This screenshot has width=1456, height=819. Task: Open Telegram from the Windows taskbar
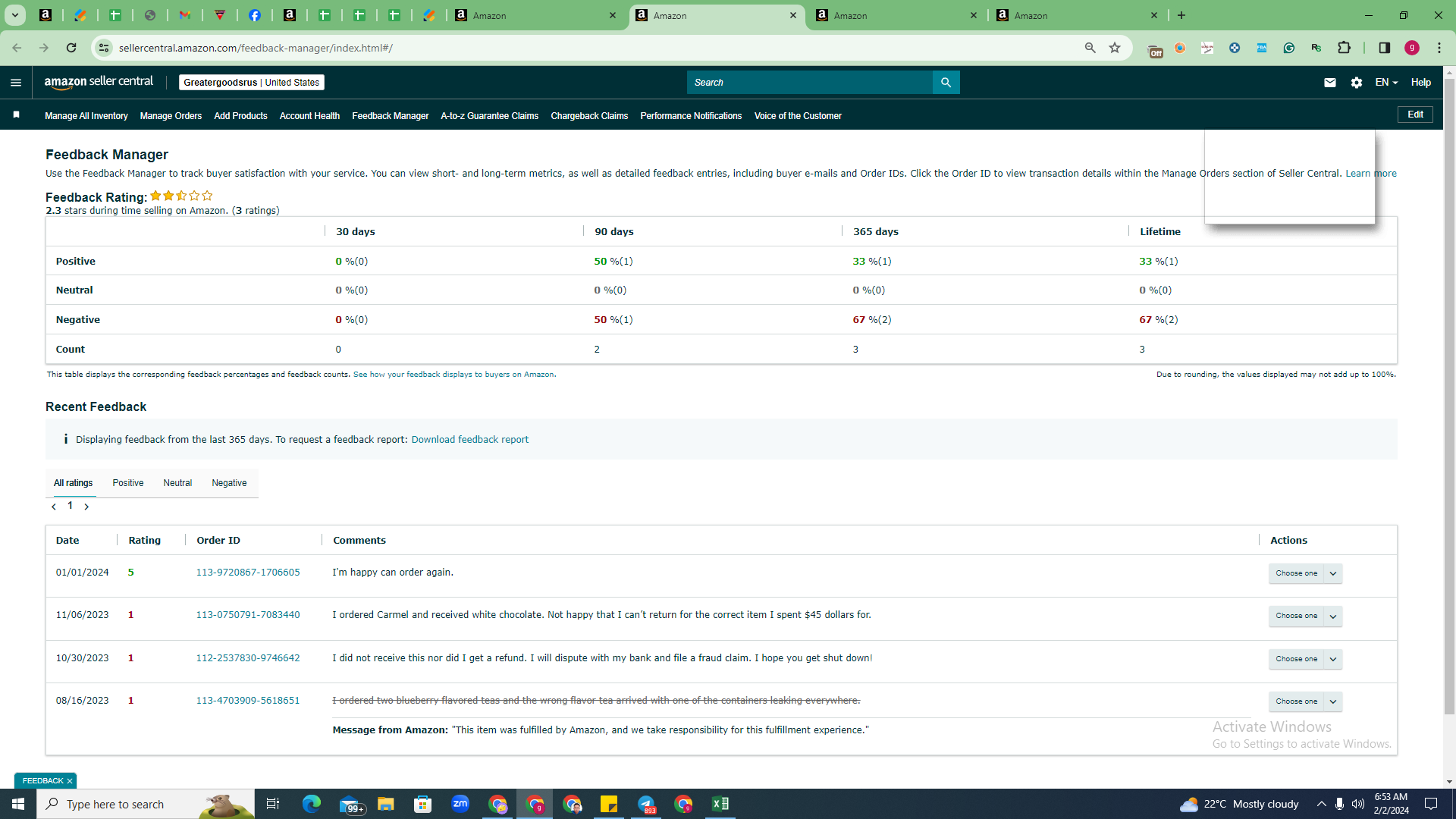point(646,804)
